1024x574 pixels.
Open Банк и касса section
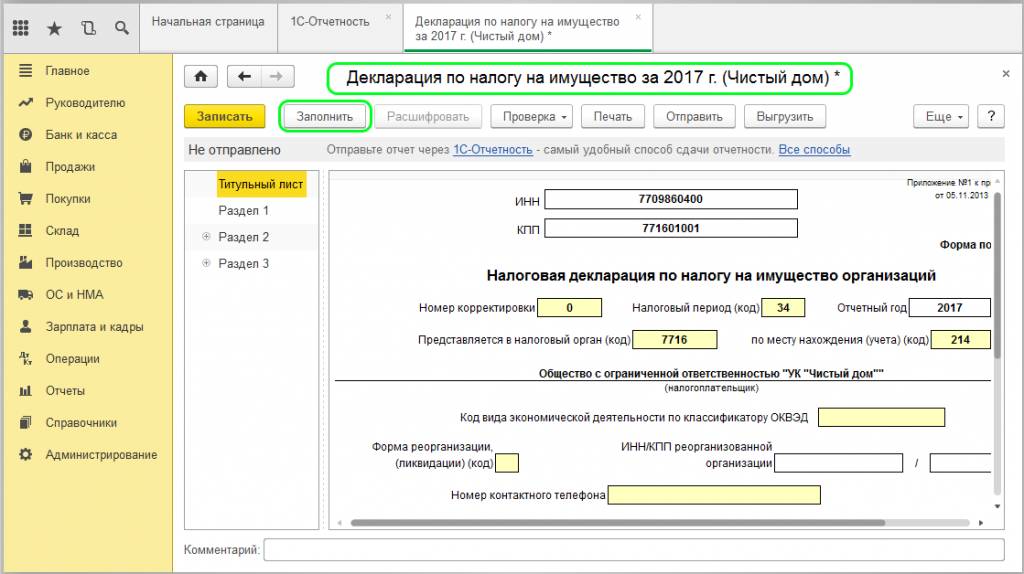click(x=81, y=135)
